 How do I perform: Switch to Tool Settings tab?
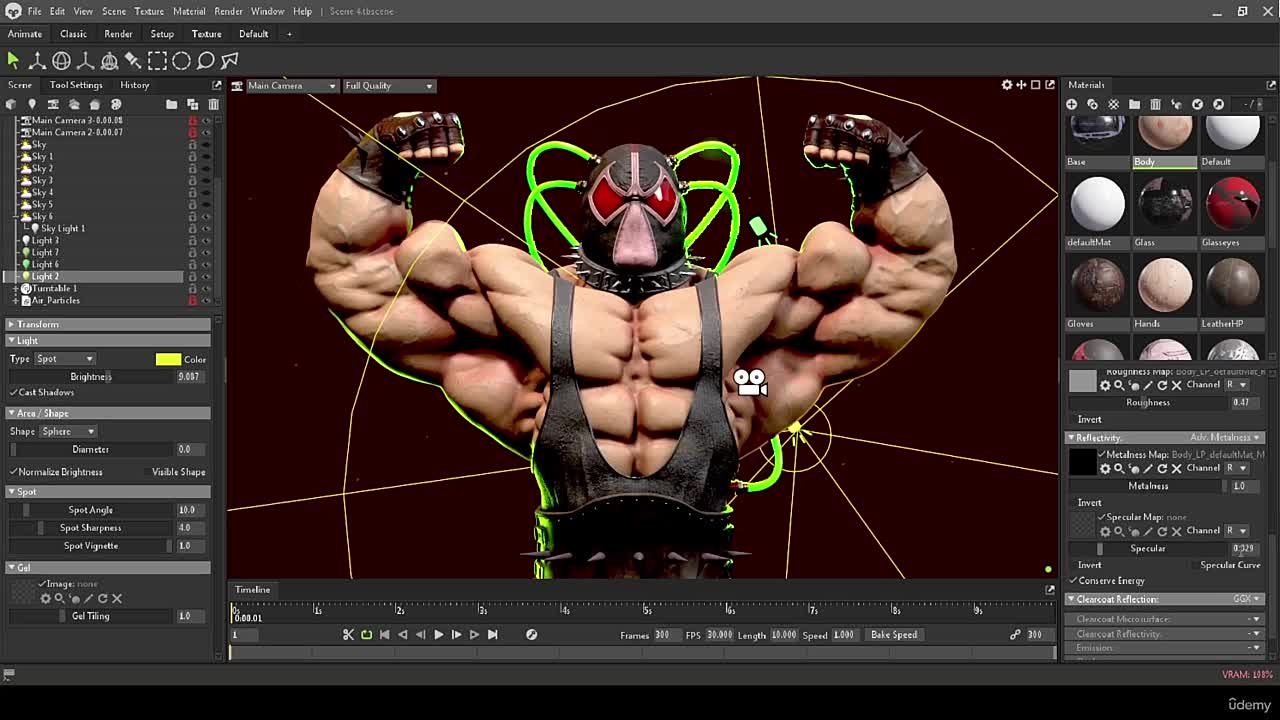(76, 85)
